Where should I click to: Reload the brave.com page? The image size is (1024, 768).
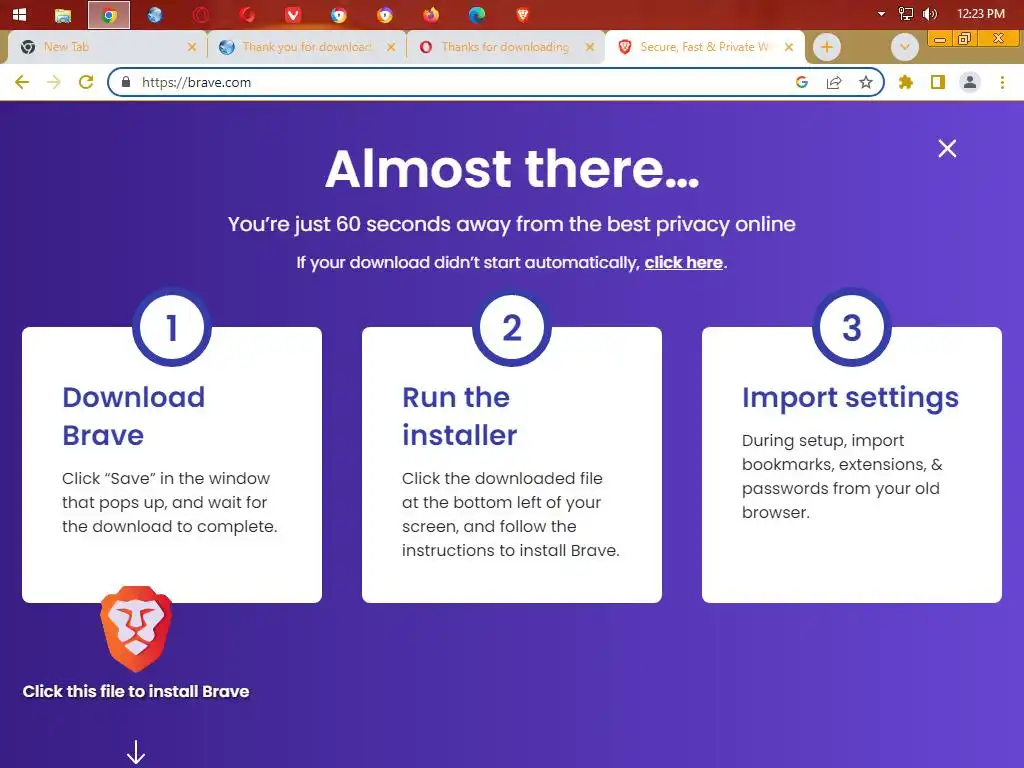[x=86, y=82]
